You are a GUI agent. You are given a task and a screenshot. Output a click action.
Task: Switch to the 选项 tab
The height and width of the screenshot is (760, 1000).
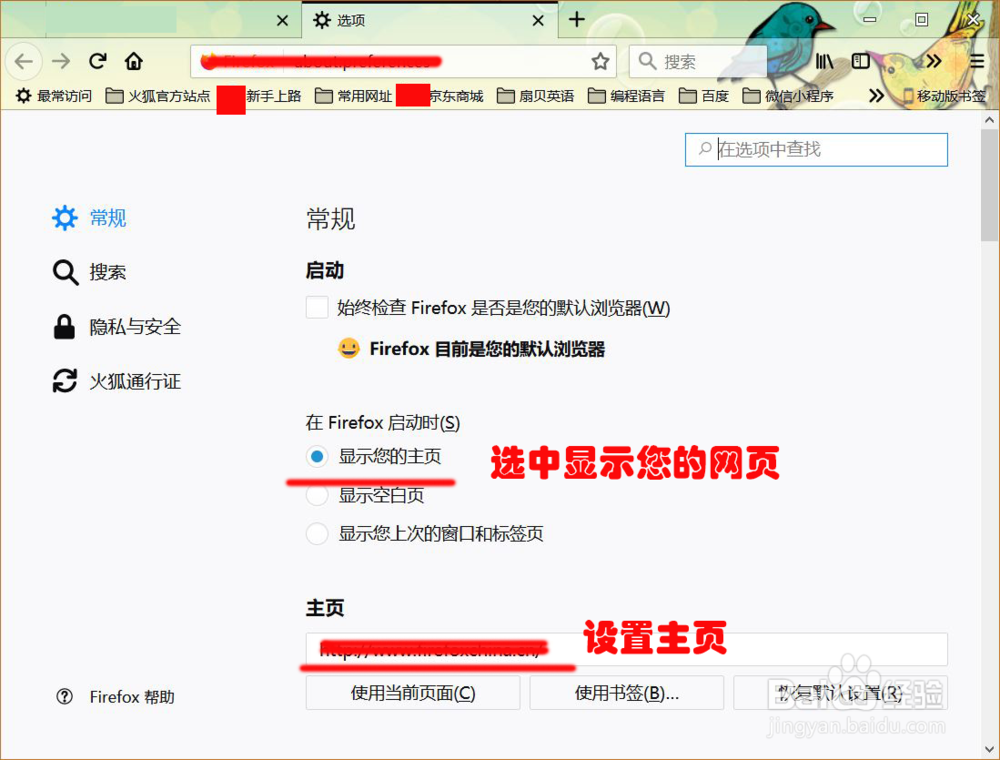pos(430,20)
